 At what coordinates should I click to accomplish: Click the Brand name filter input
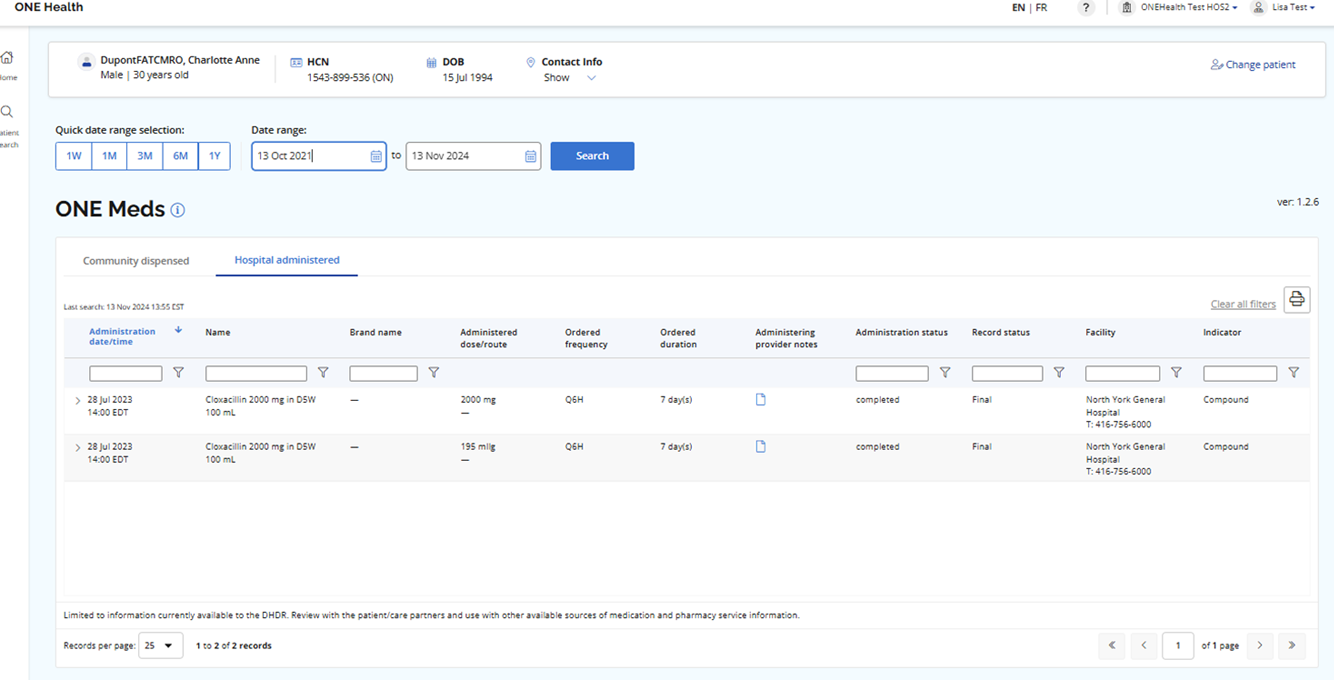(383, 373)
